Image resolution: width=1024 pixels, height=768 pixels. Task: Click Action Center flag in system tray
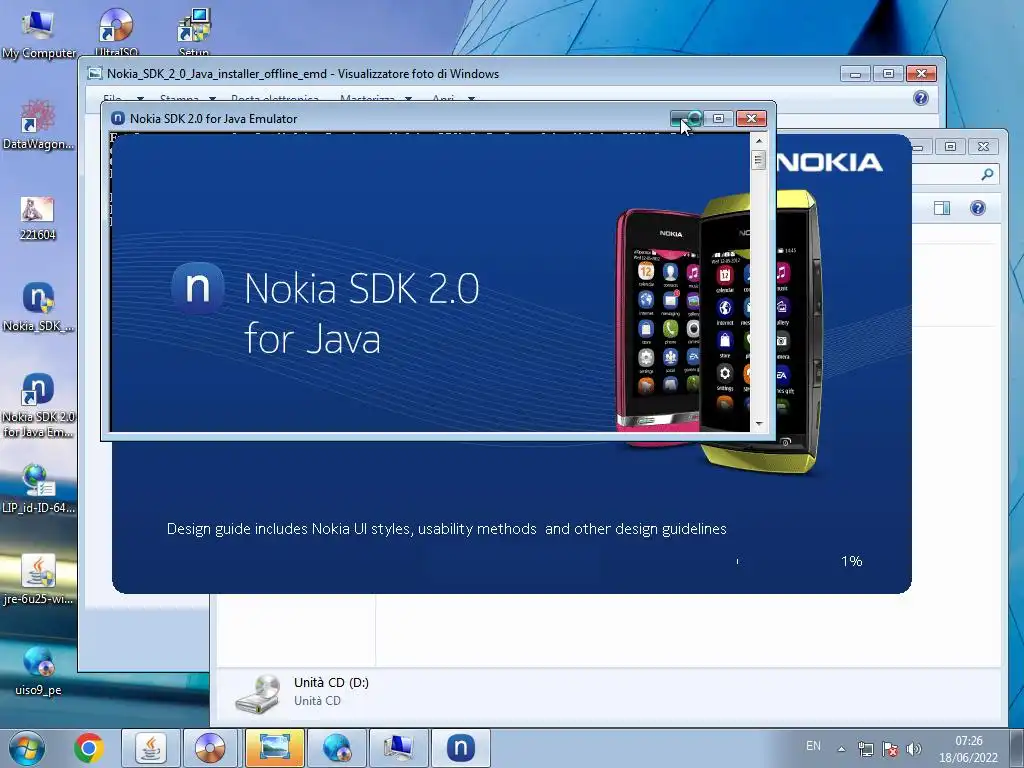coord(889,748)
